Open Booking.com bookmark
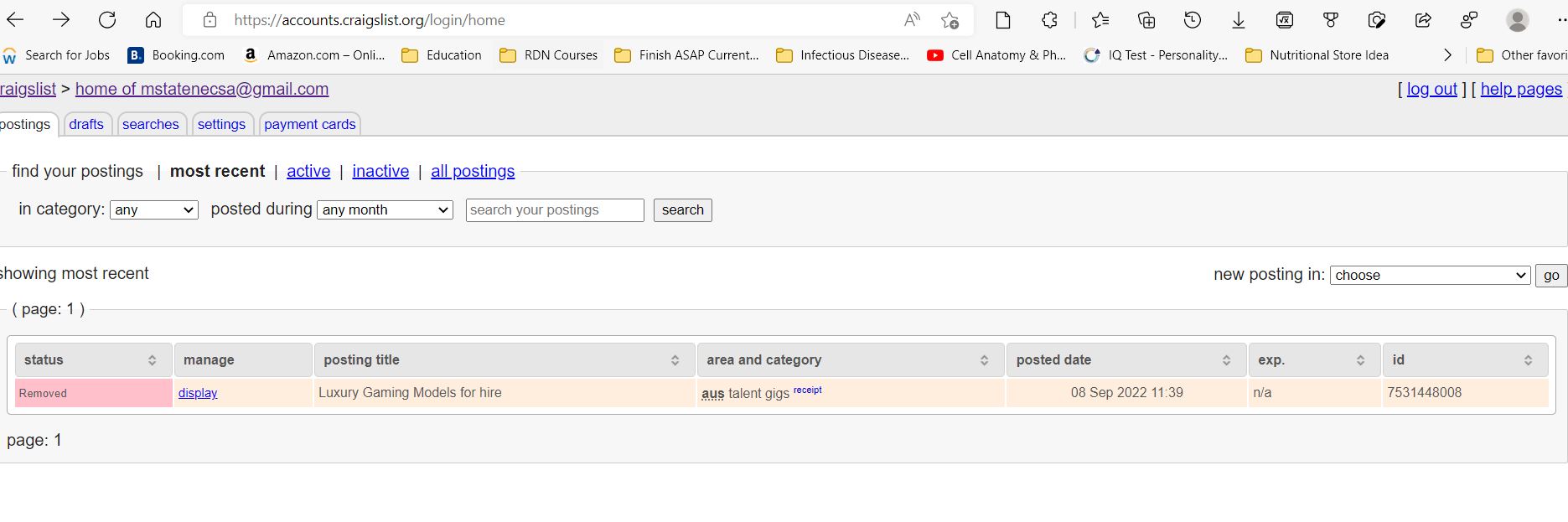This screenshot has height=522, width=1568. pyautogui.click(x=177, y=55)
